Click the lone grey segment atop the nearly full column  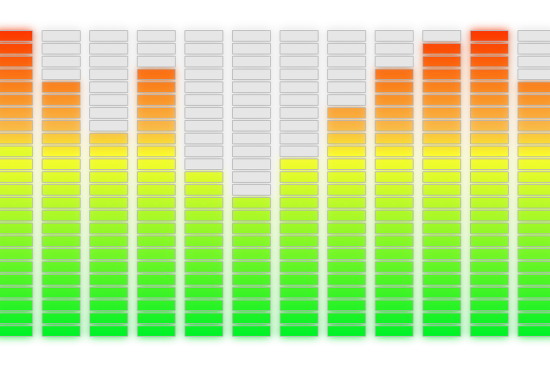click(x=442, y=36)
